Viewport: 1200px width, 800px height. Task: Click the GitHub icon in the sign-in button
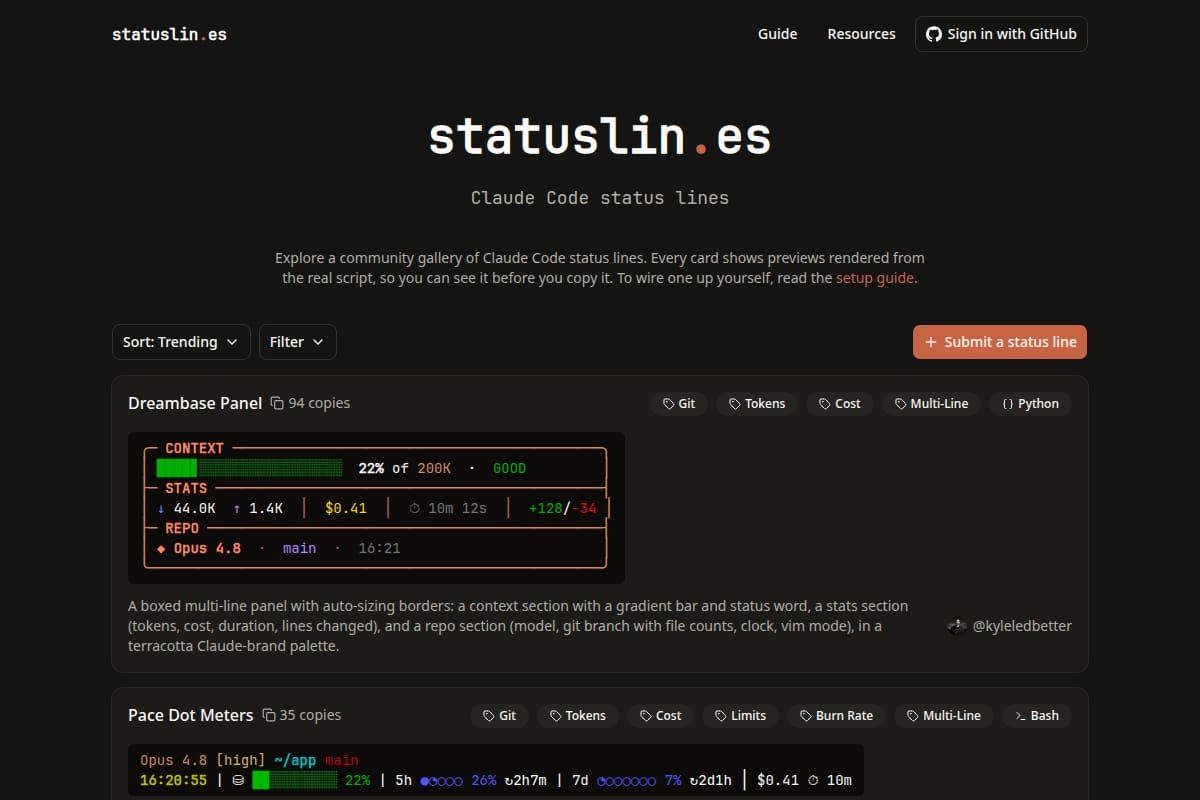tap(934, 34)
